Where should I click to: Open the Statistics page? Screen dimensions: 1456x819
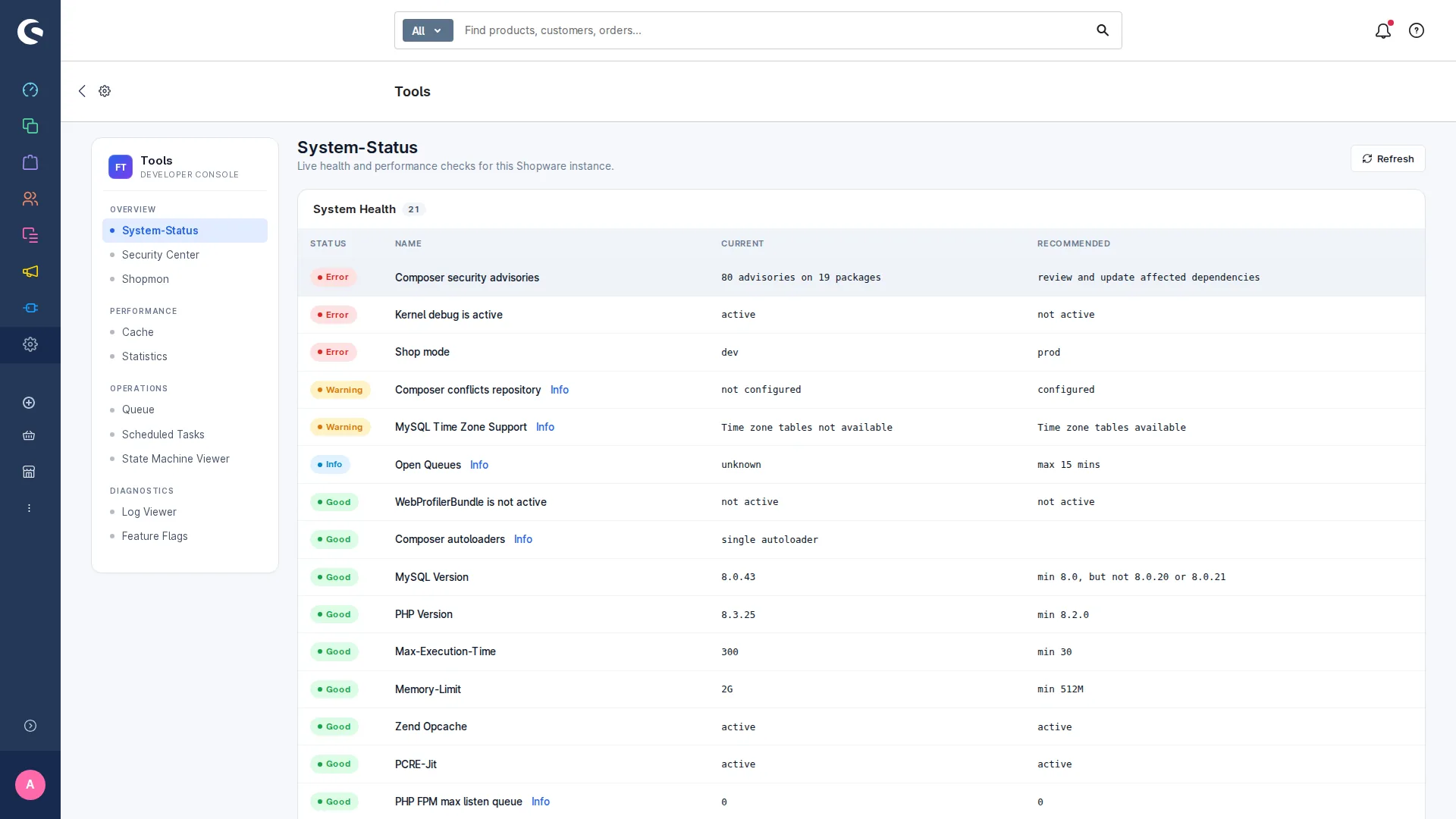[x=185, y=356]
